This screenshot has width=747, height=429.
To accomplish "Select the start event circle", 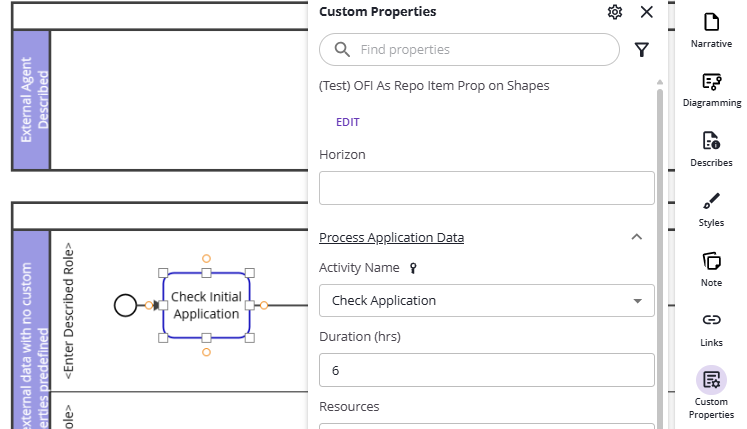I will pyautogui.click(x=125, y=305).
